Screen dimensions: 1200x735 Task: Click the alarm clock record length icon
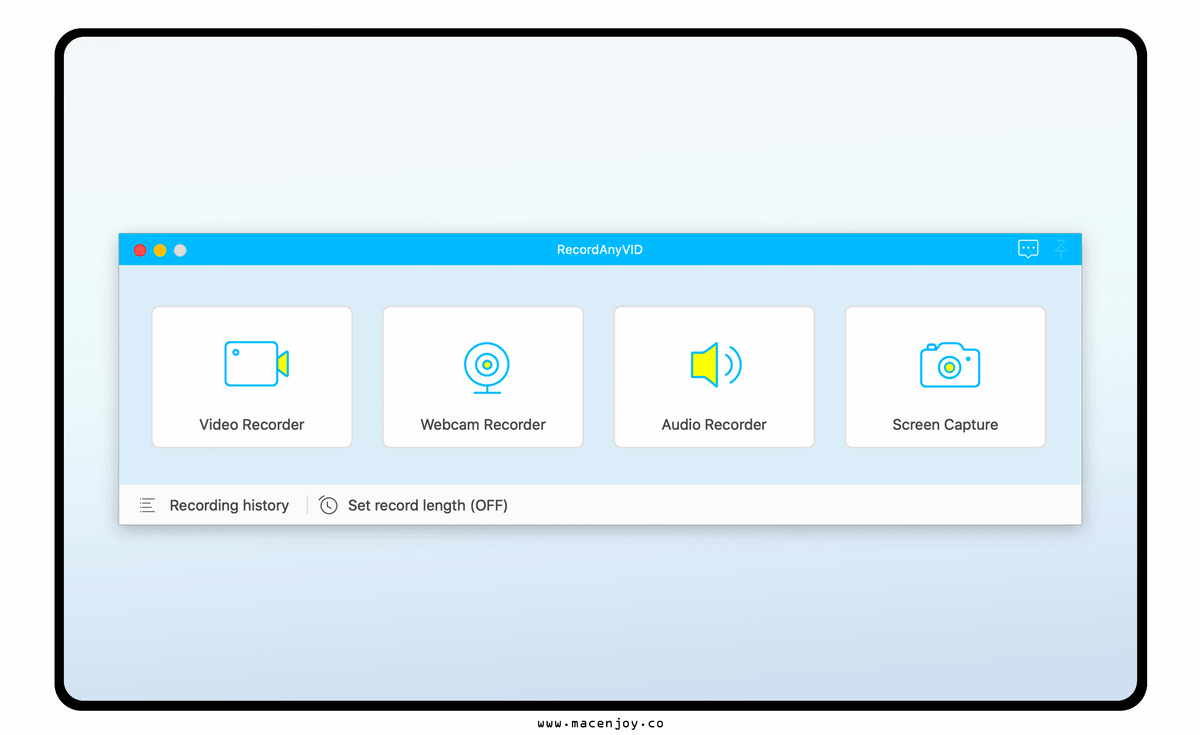pos(328,505)
